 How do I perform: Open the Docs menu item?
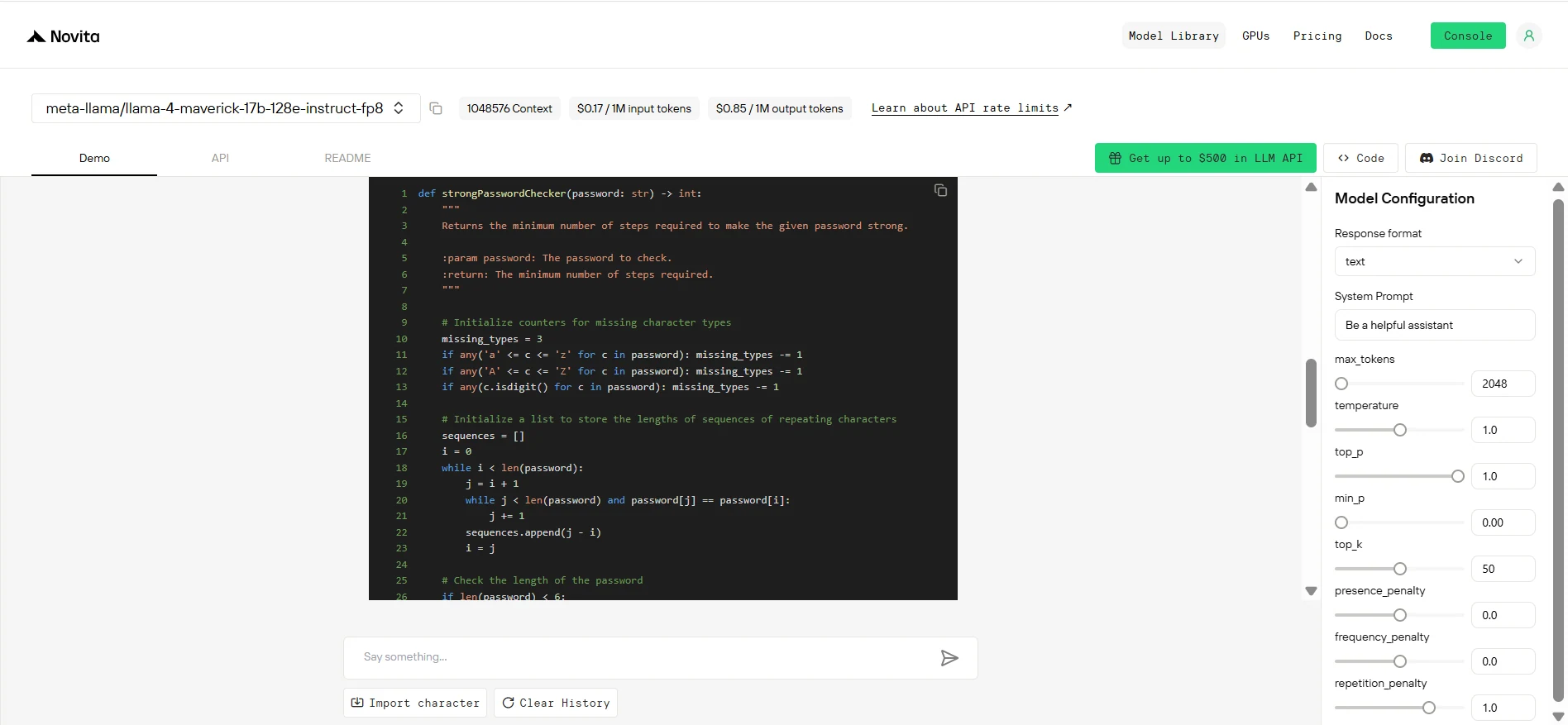(1379, 36)
